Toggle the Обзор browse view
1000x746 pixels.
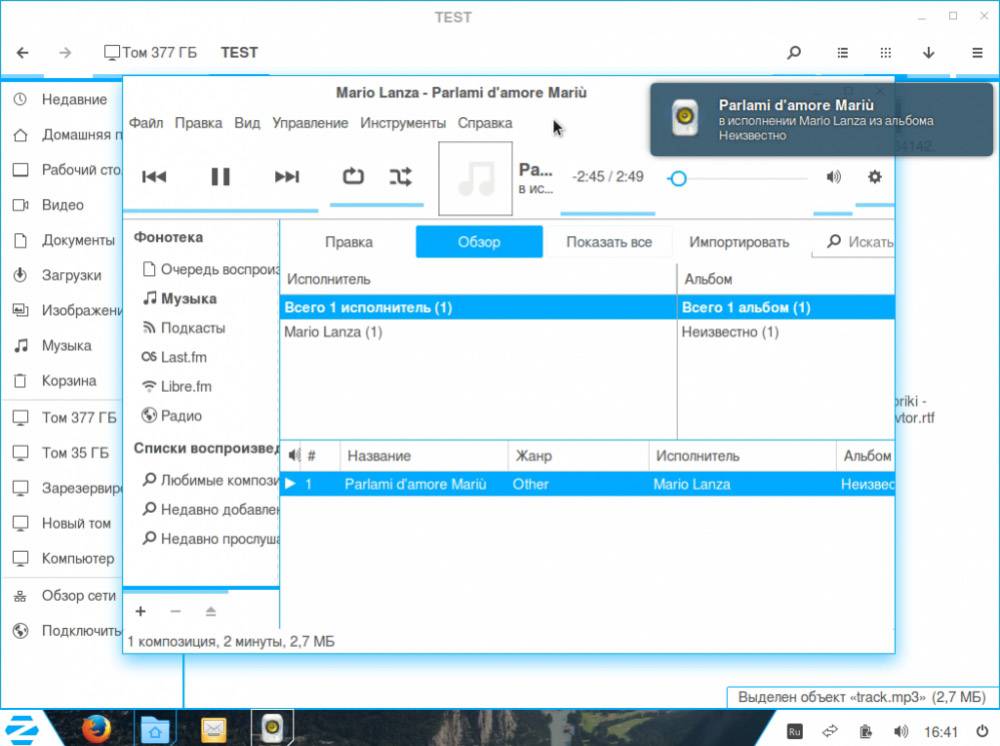pyautogui.click(x=479, y=242)
